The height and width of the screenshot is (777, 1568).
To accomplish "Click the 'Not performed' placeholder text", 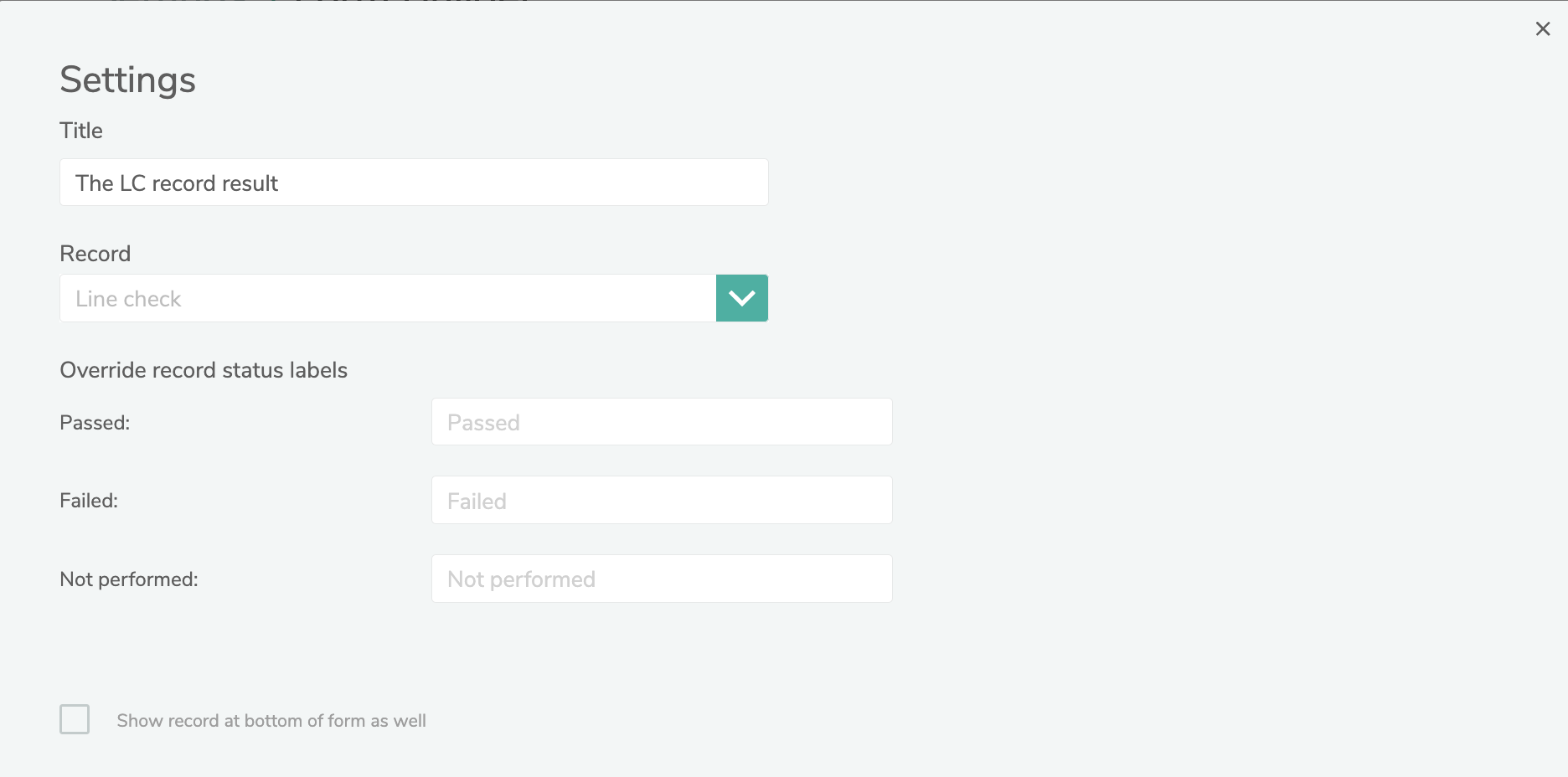I will pyautogui.click(x=521, y=579).
